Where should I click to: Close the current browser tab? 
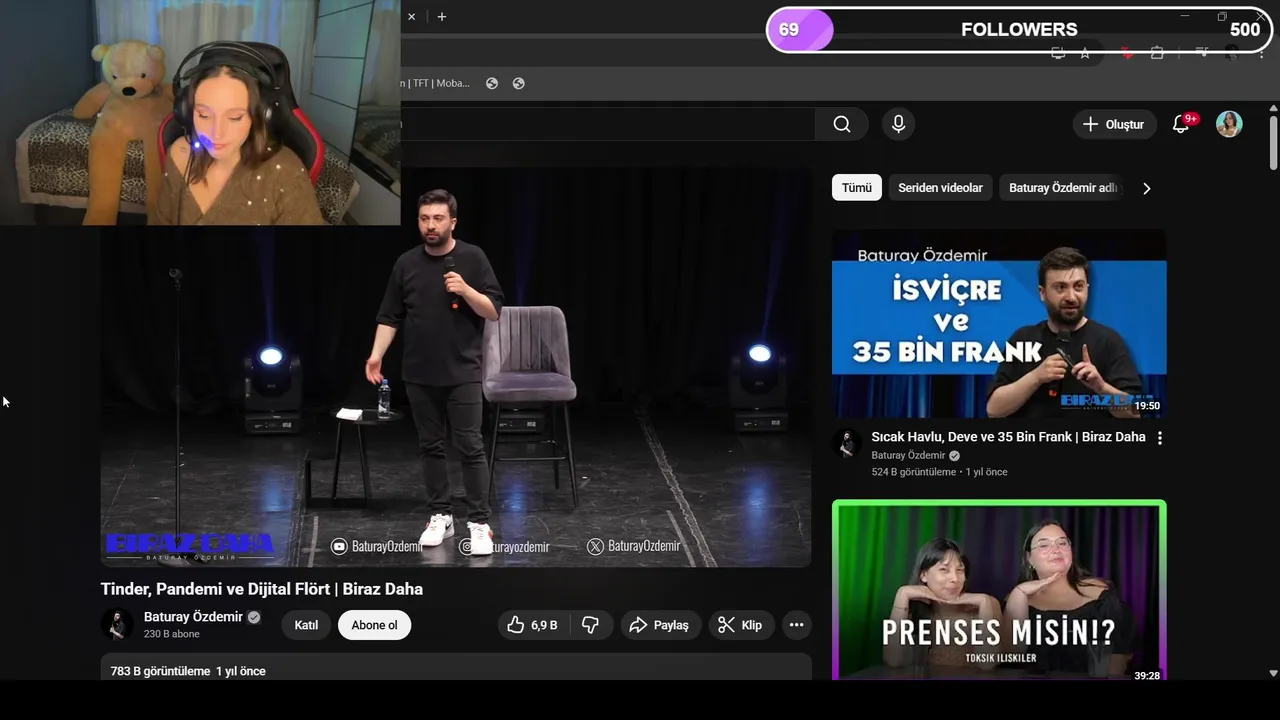[x=411, y=16]
